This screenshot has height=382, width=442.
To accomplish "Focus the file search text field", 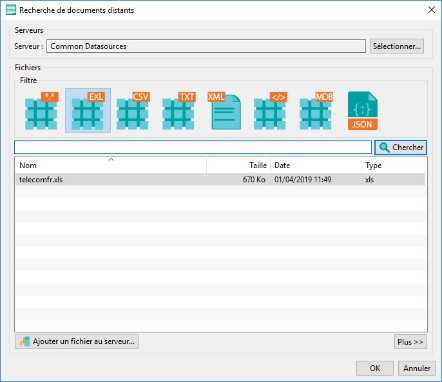I will (x=193, y=147).
